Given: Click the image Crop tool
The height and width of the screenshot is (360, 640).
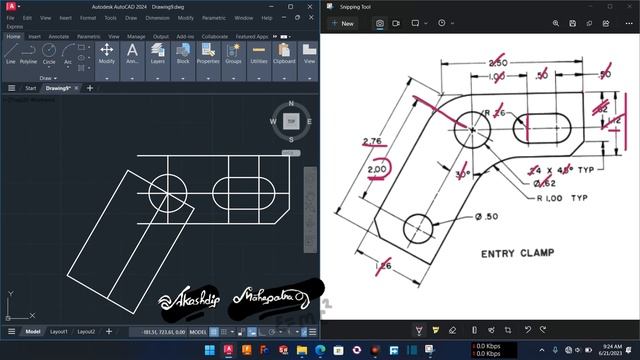Looking at the screenshot, I should [508, 330].
